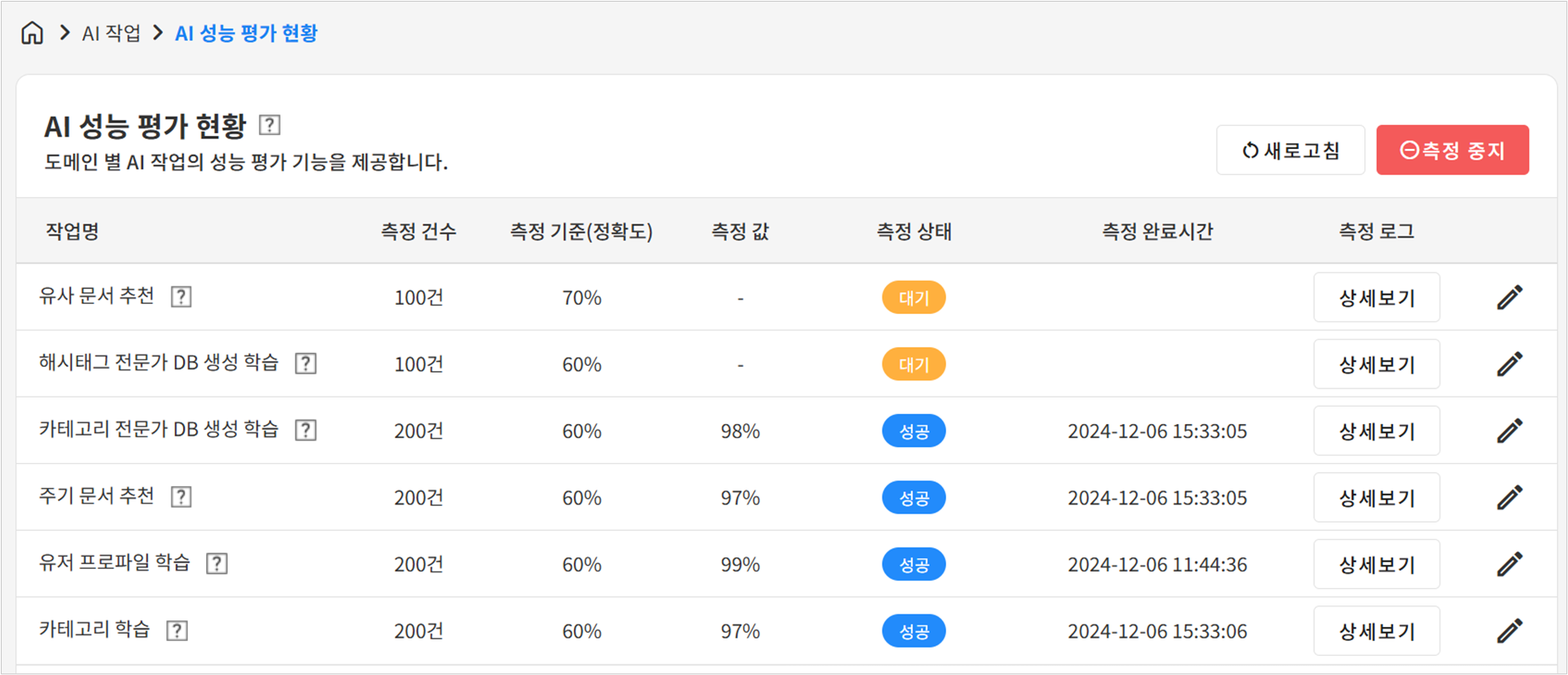Click pencil edit icon for 카테고리 학습
Image resolution: width=1568 pixels, height=675 pixels.
click(1509, 631)
